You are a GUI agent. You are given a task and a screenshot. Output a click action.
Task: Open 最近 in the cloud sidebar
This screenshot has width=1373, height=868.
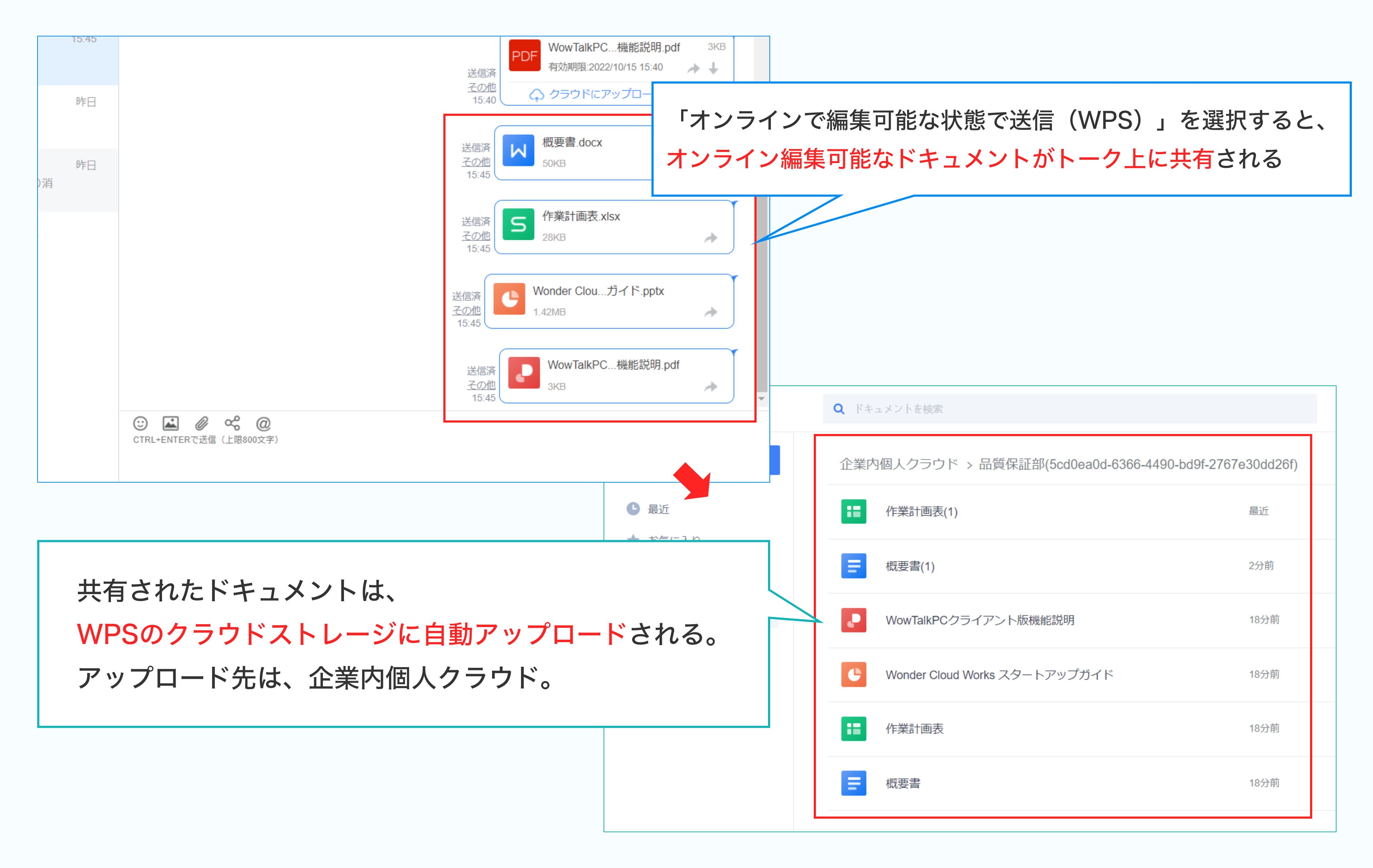[x=658, y=509]
